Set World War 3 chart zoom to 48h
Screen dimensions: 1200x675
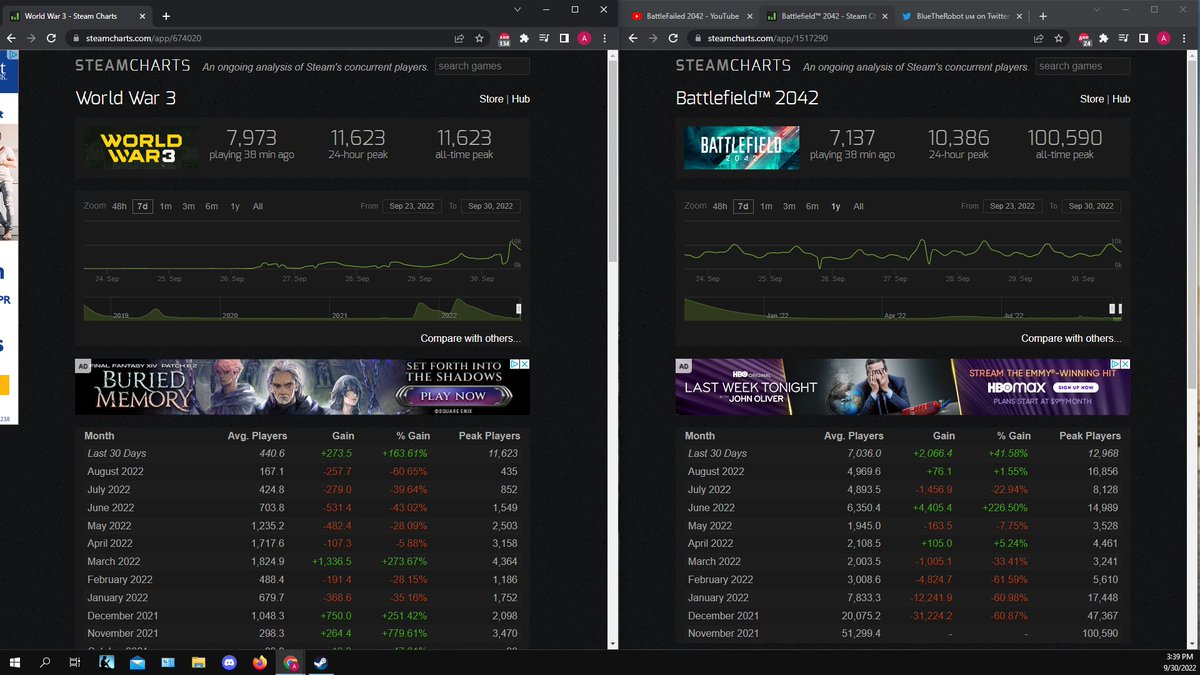tap(119, 206)
